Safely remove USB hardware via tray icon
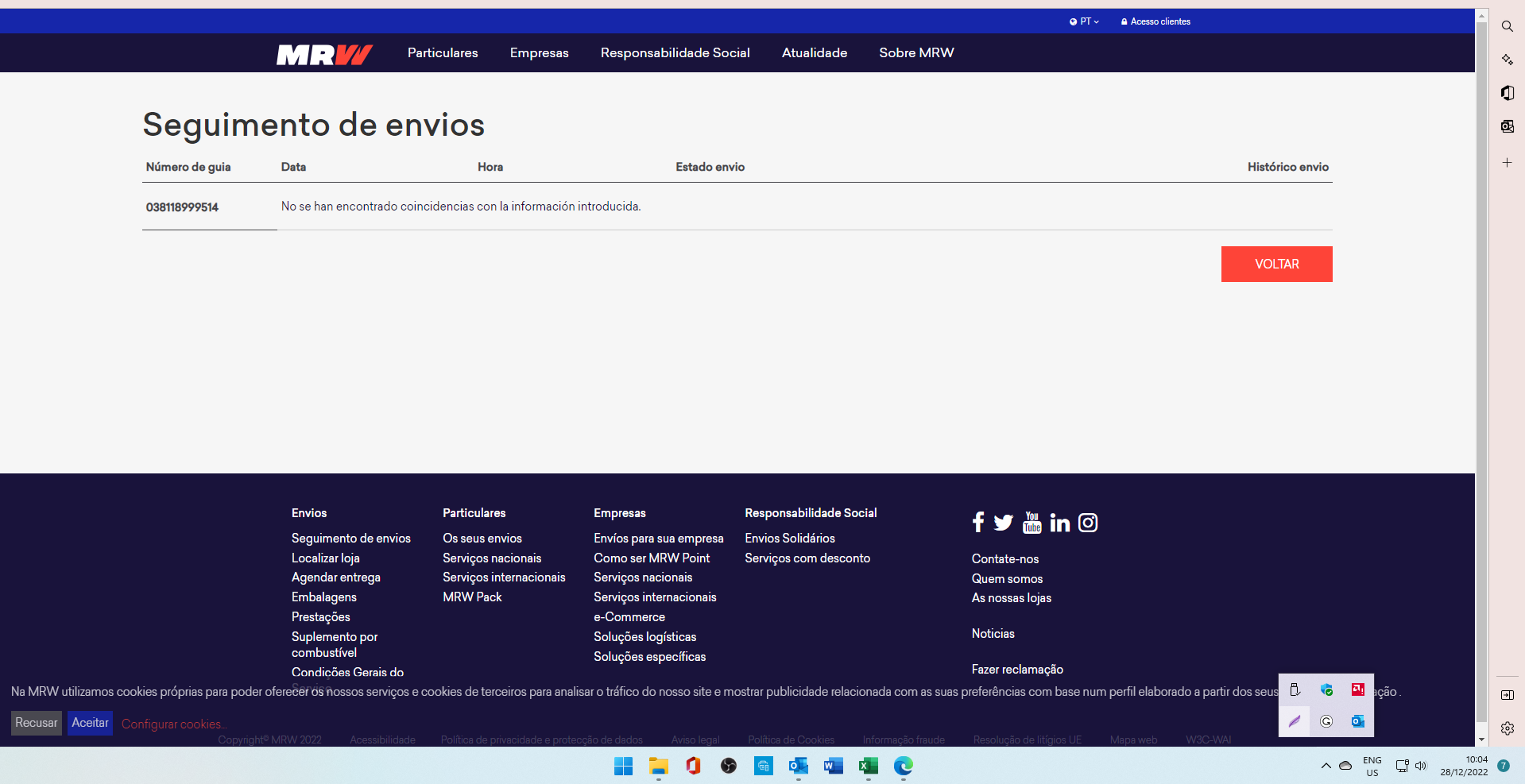1525x784 pixels. [x=1295, y=689]
